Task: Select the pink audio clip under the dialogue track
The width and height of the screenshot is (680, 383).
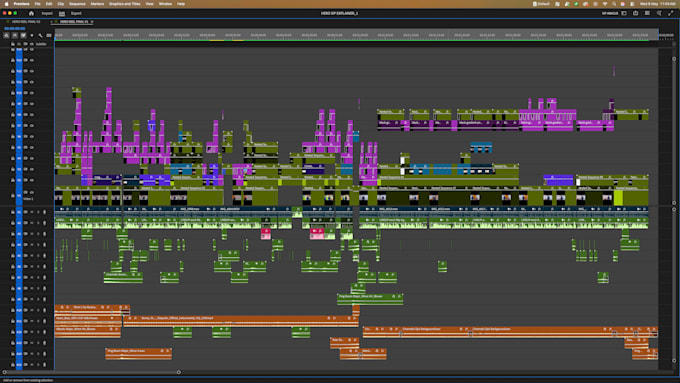Action: (266, 234)
